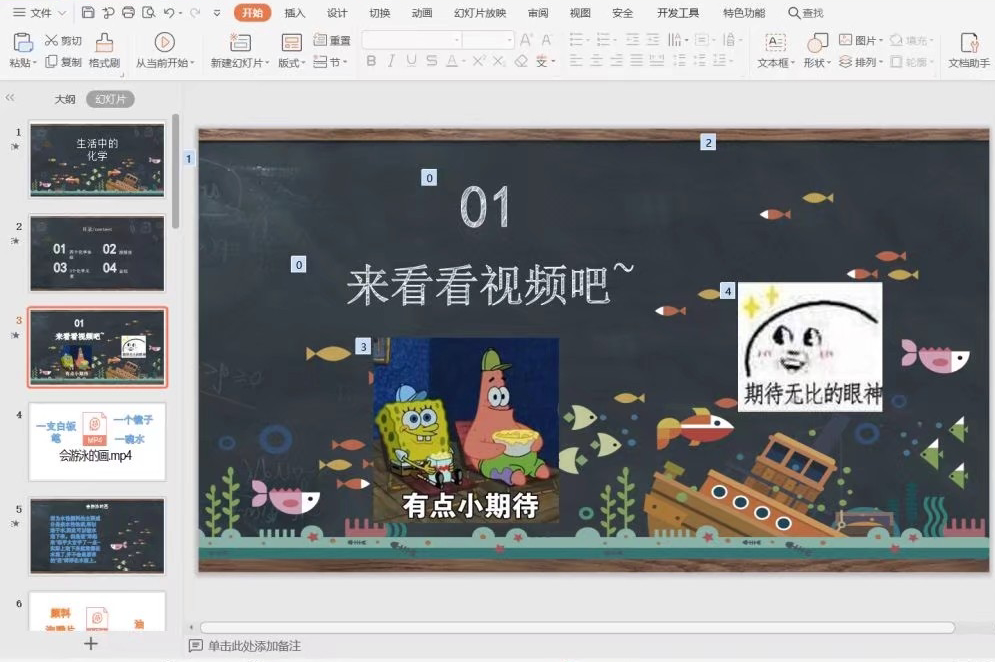Image resolution: width=995 pixels, height=662 pixels.
Task: Select the 幻灯片 view pill in panel
Action: click(110, 99)
